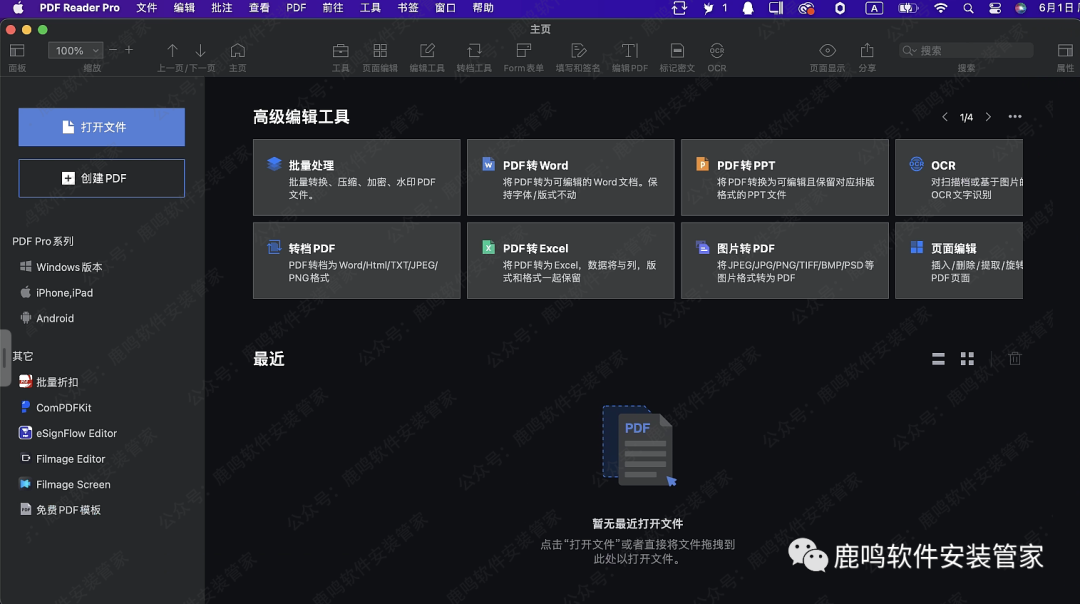Open the 帮助 menu in menu bar
This screenshot has height=604, width=1080.
pos(482,9)
